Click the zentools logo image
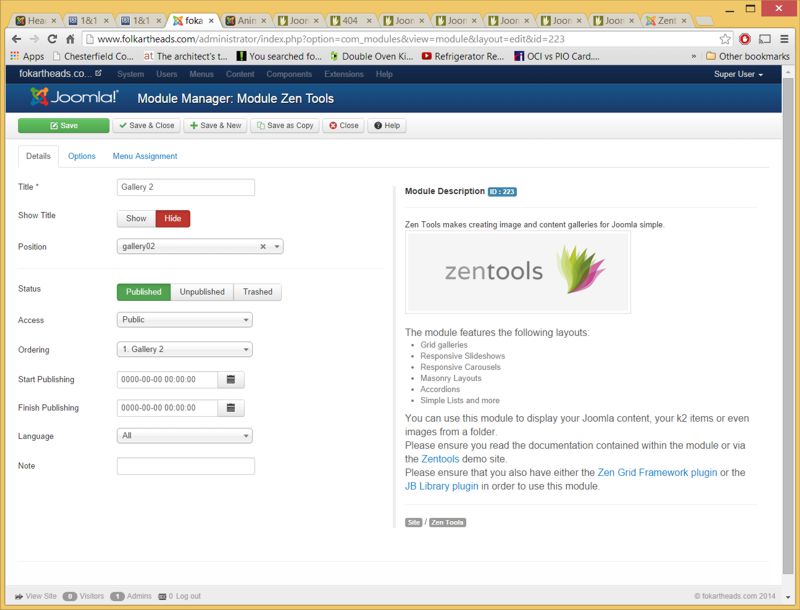Image resolution: width=800 pixels, height=610 pixels. pos(518,272)
